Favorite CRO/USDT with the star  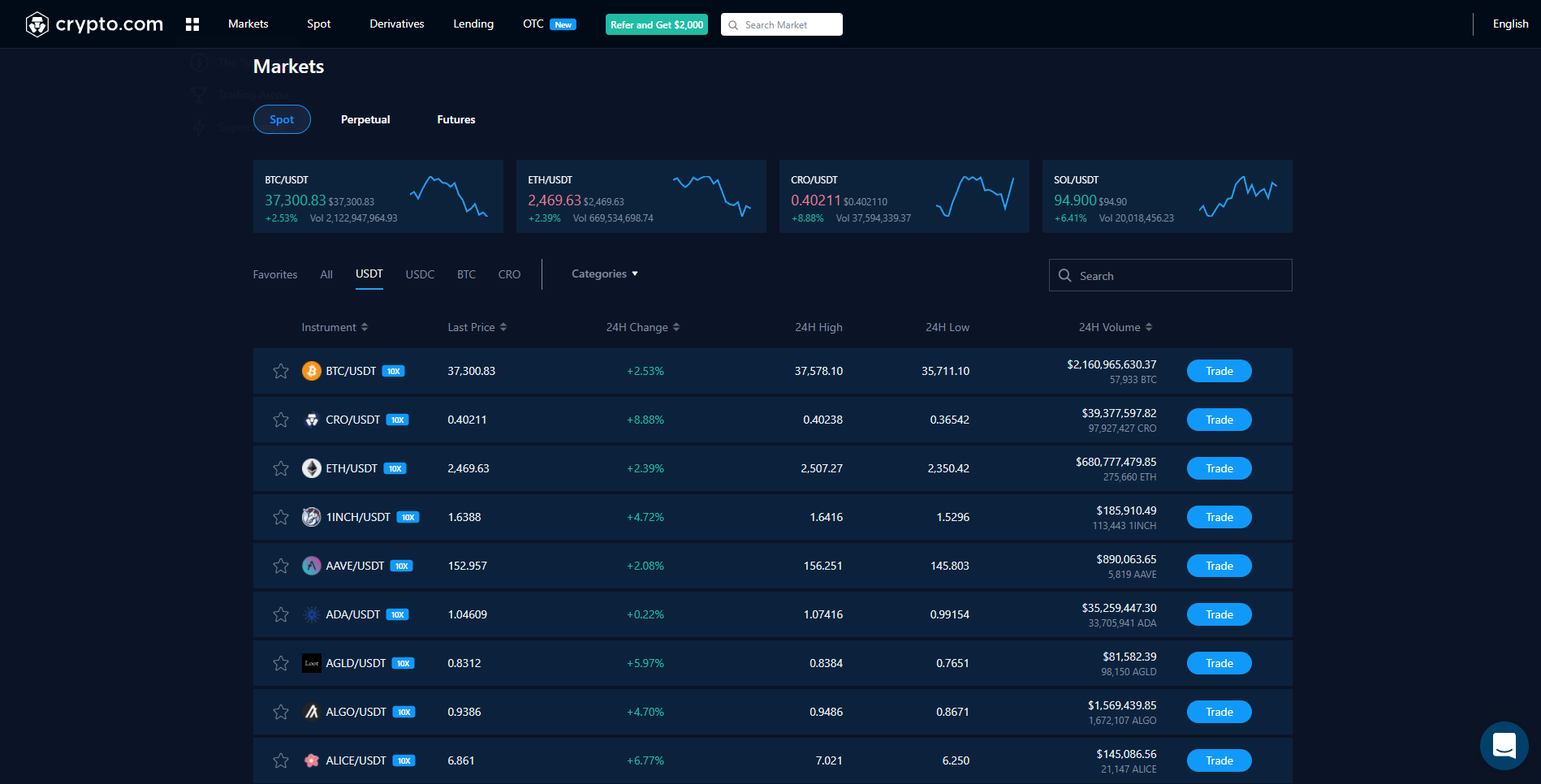[x=281, y=420]
